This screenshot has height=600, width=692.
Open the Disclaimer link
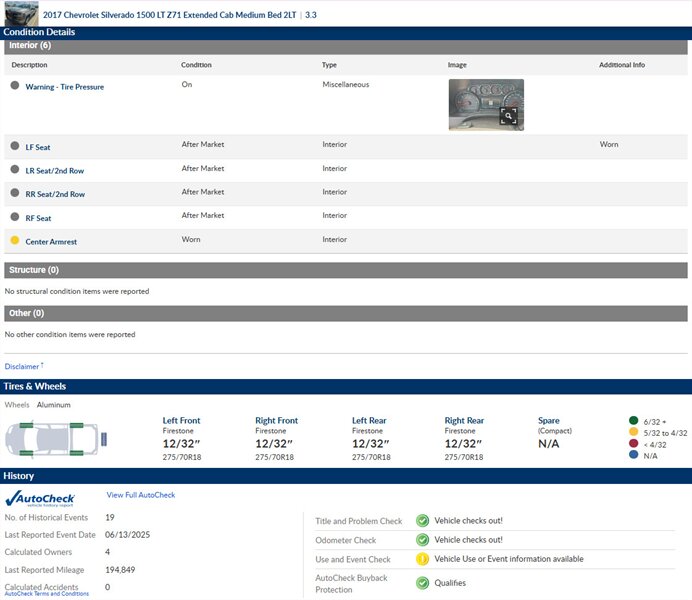coord(22,367)
